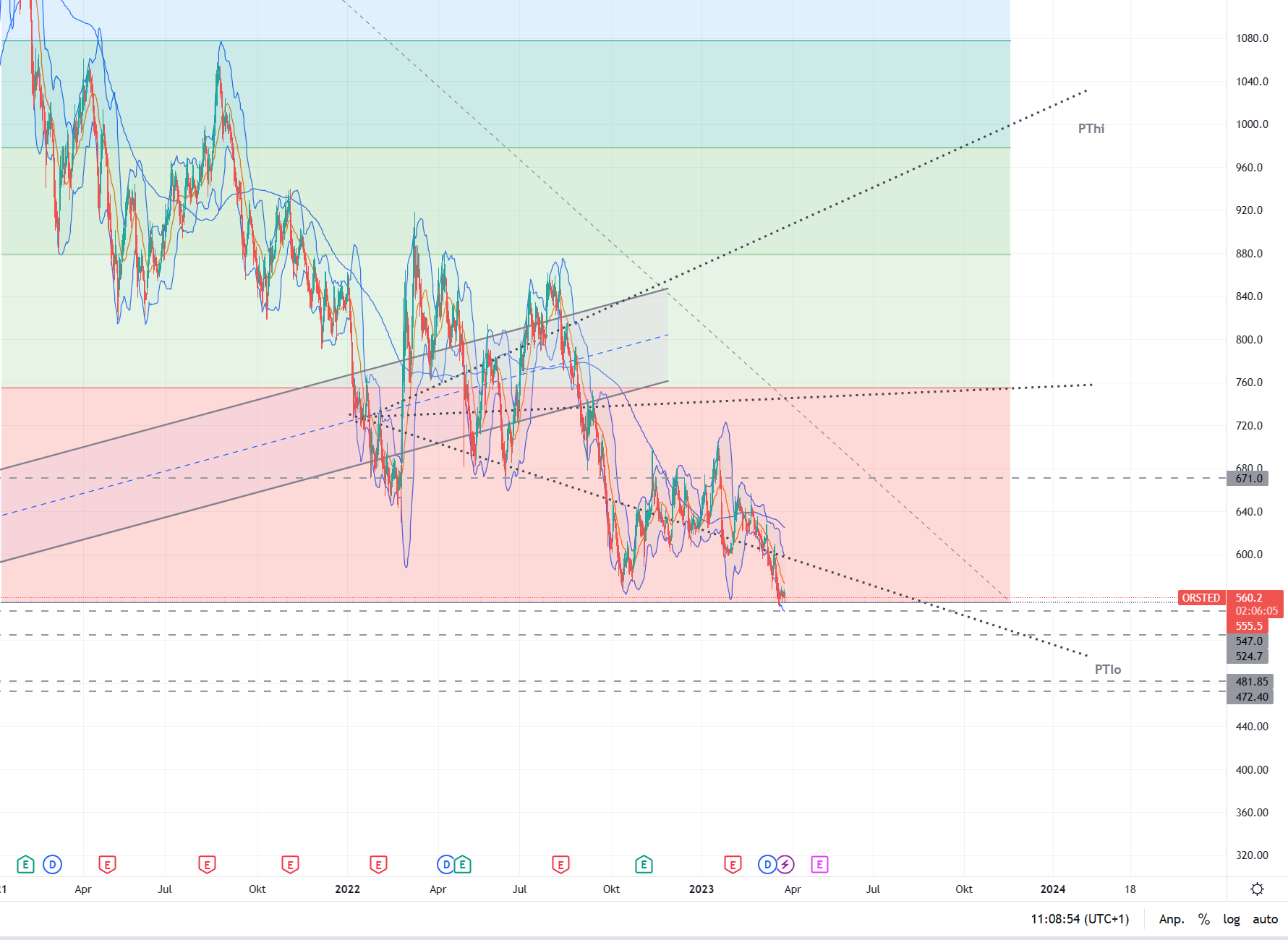Click the blue D dividend icon near April 2021

coord(51,864)
